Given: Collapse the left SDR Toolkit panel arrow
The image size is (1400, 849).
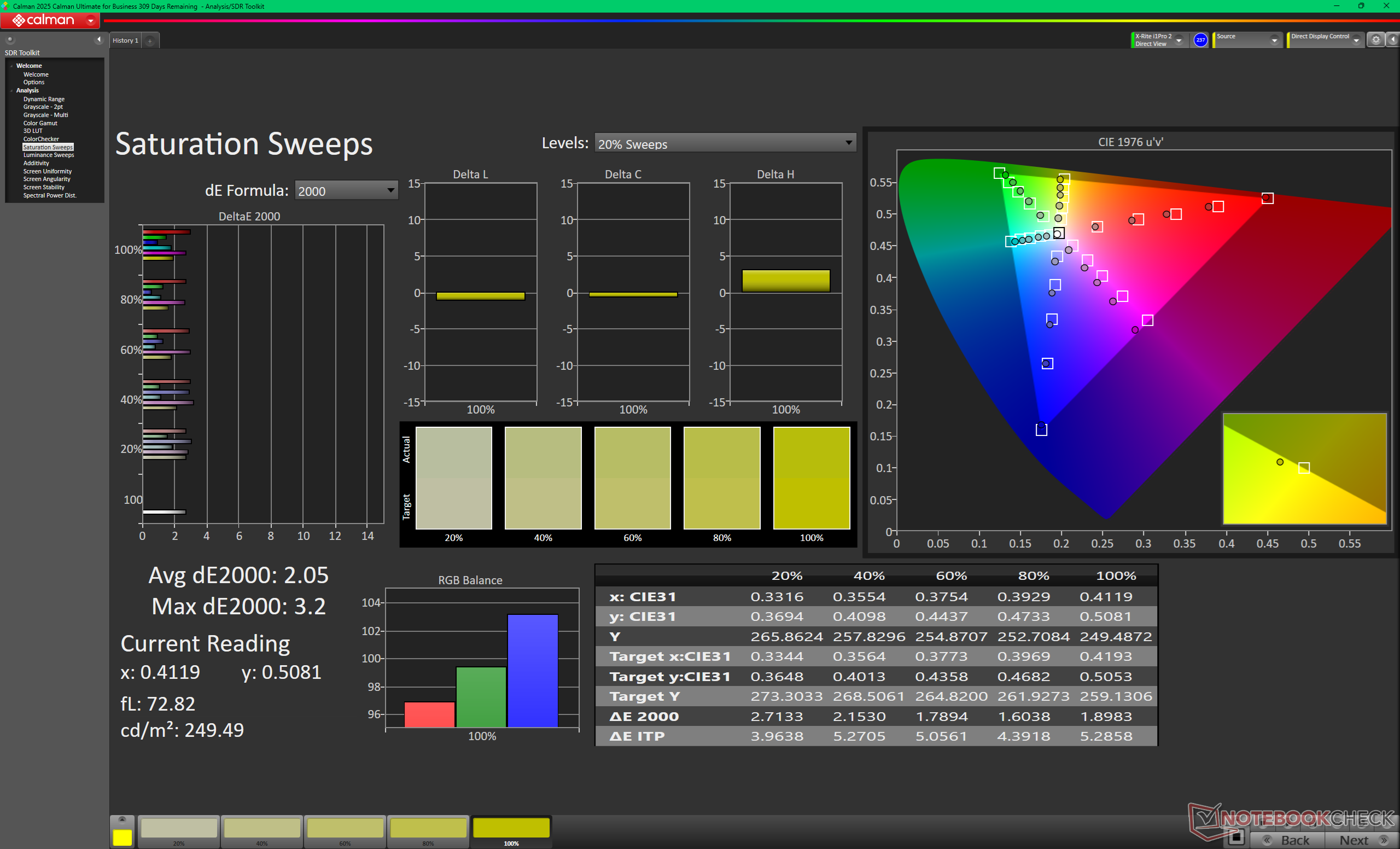Looking at the screenshot, I should point(99,40).
